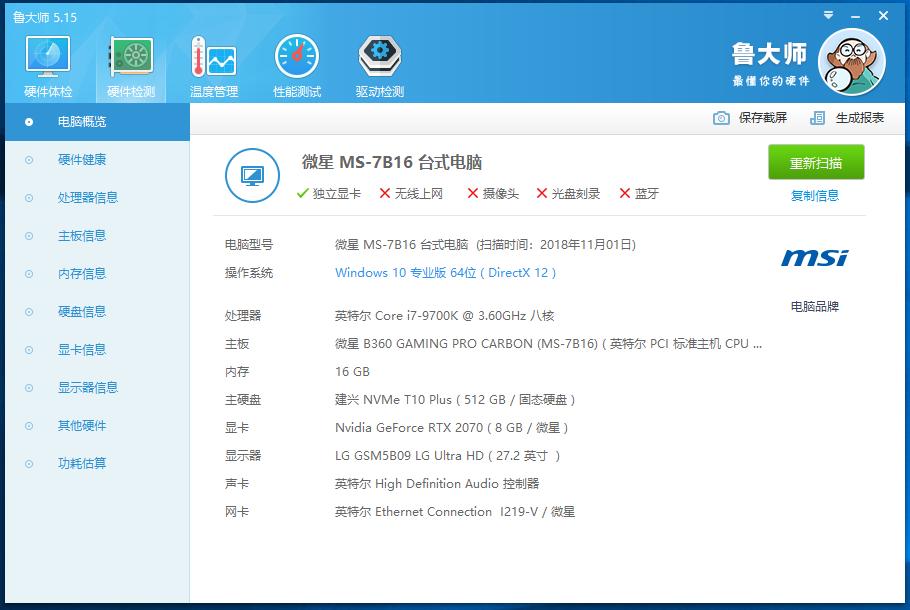The image size is (910, 610).
Task: Click the camera icon for 保存截屏
Action: point(721,117)
